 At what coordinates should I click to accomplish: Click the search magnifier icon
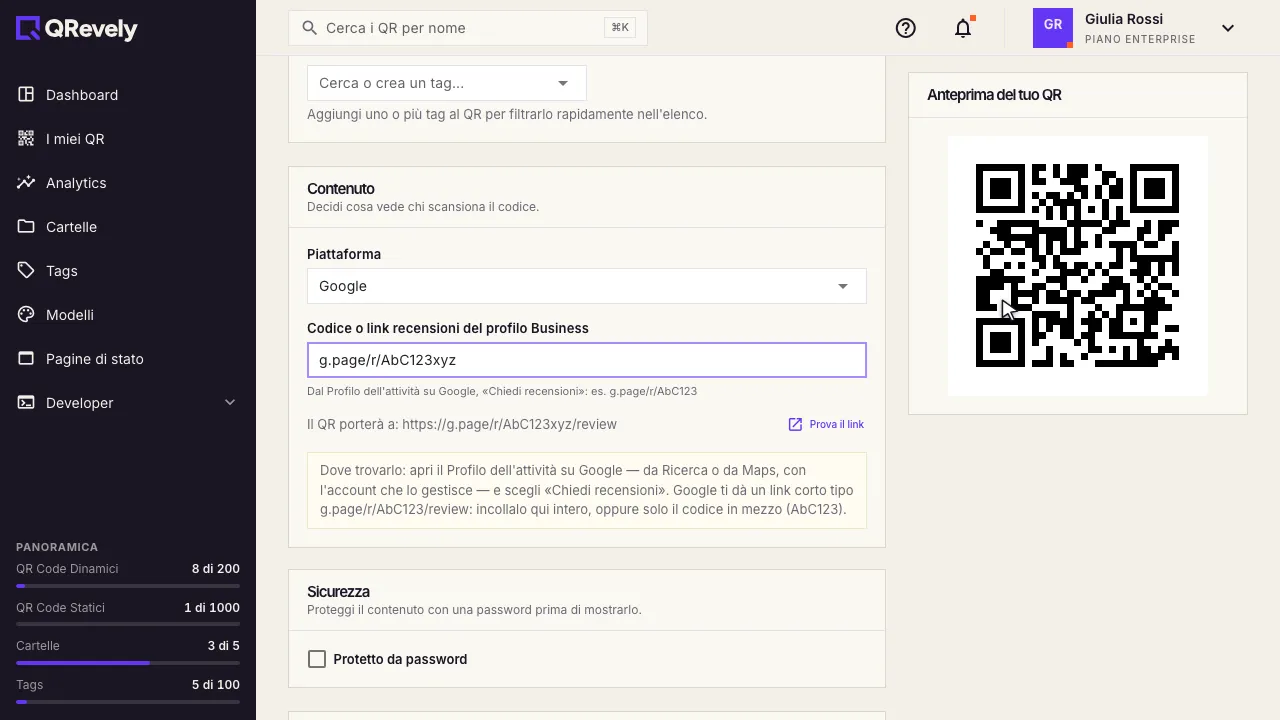310,28
